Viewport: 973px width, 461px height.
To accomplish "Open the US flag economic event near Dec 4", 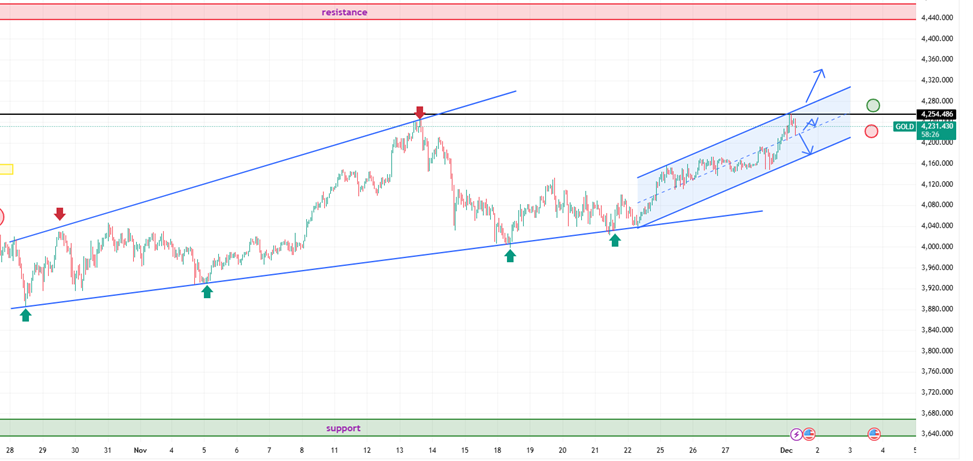I will [x=874, y=434].
